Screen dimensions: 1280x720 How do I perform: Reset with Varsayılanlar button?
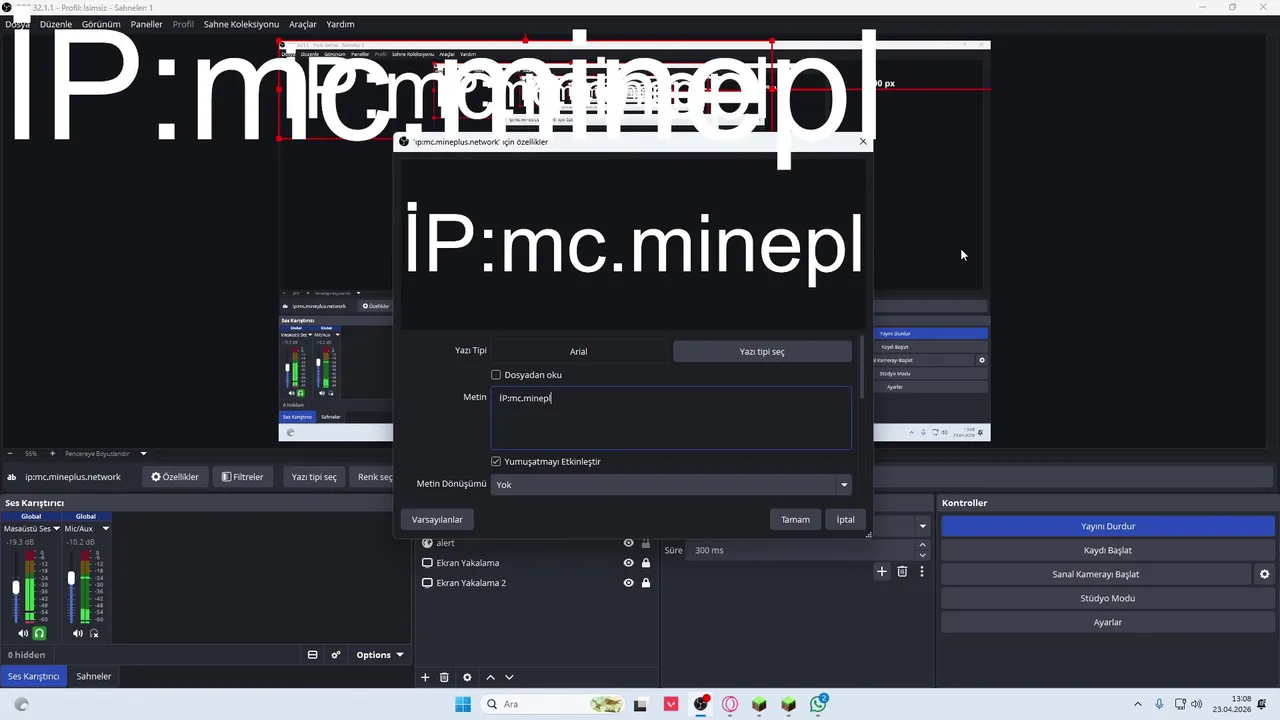[x=438, y=519]
